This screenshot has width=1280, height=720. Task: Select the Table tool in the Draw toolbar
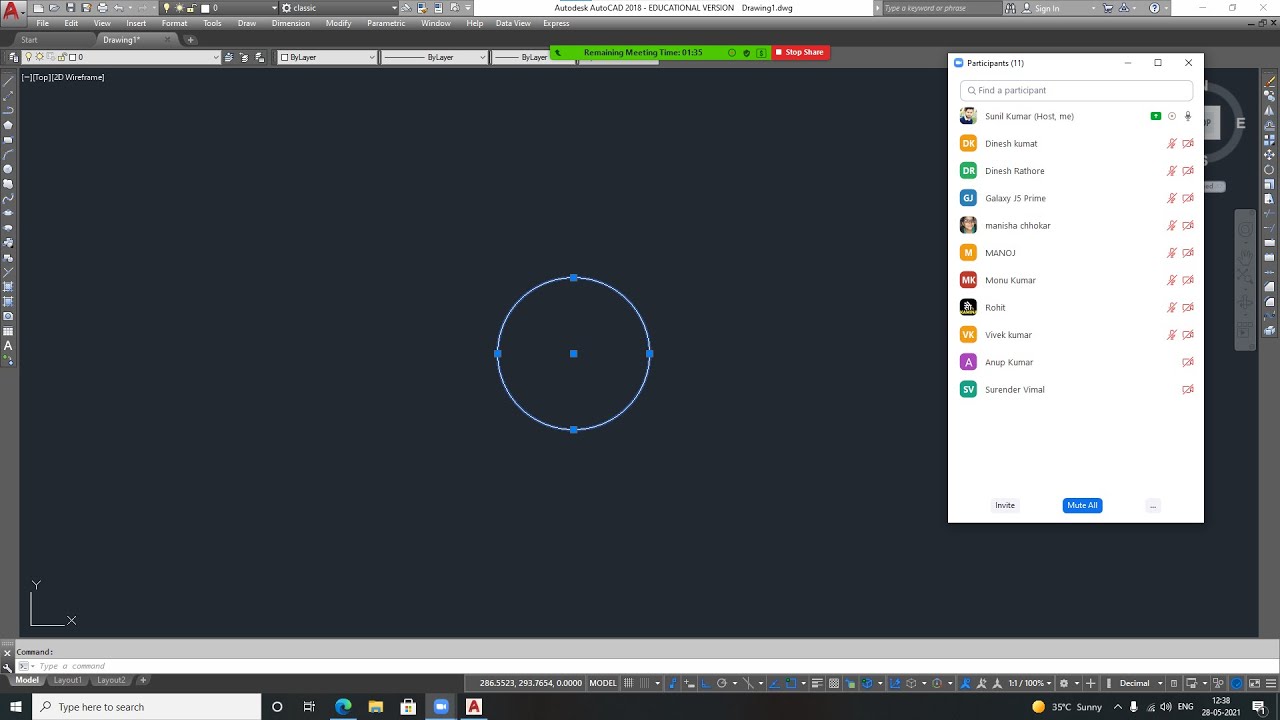8,331
